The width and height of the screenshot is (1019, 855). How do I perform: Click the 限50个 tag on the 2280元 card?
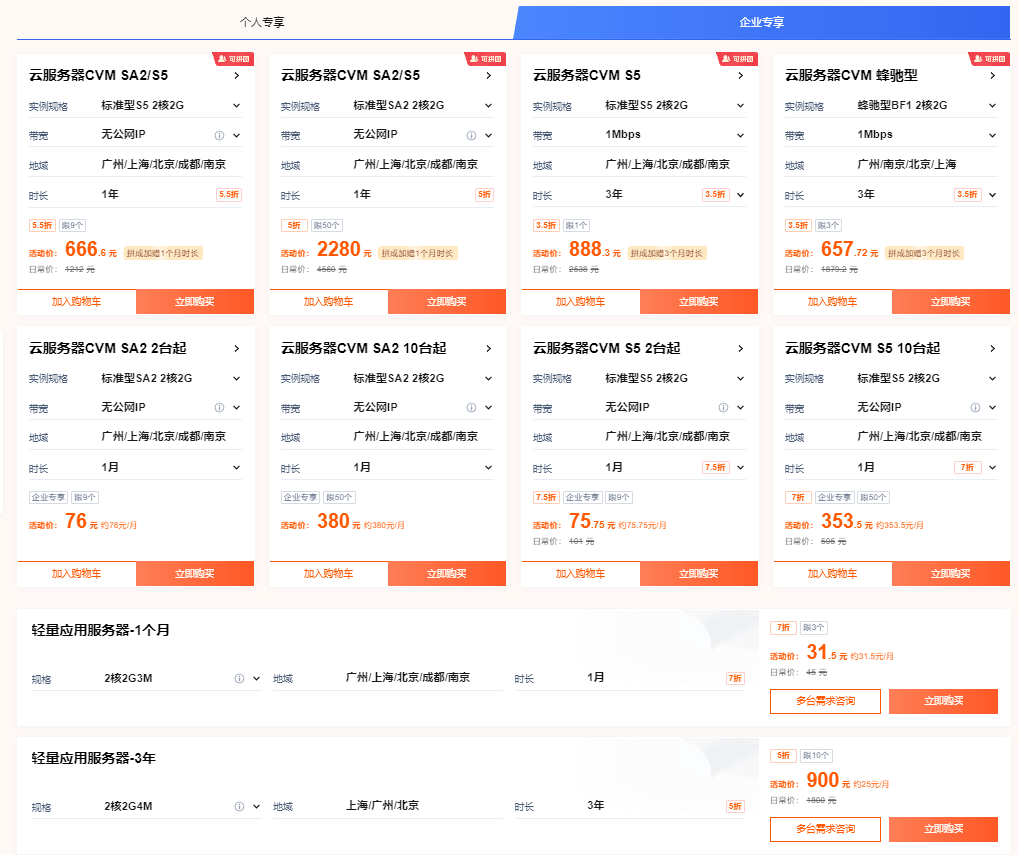(326, 225)
